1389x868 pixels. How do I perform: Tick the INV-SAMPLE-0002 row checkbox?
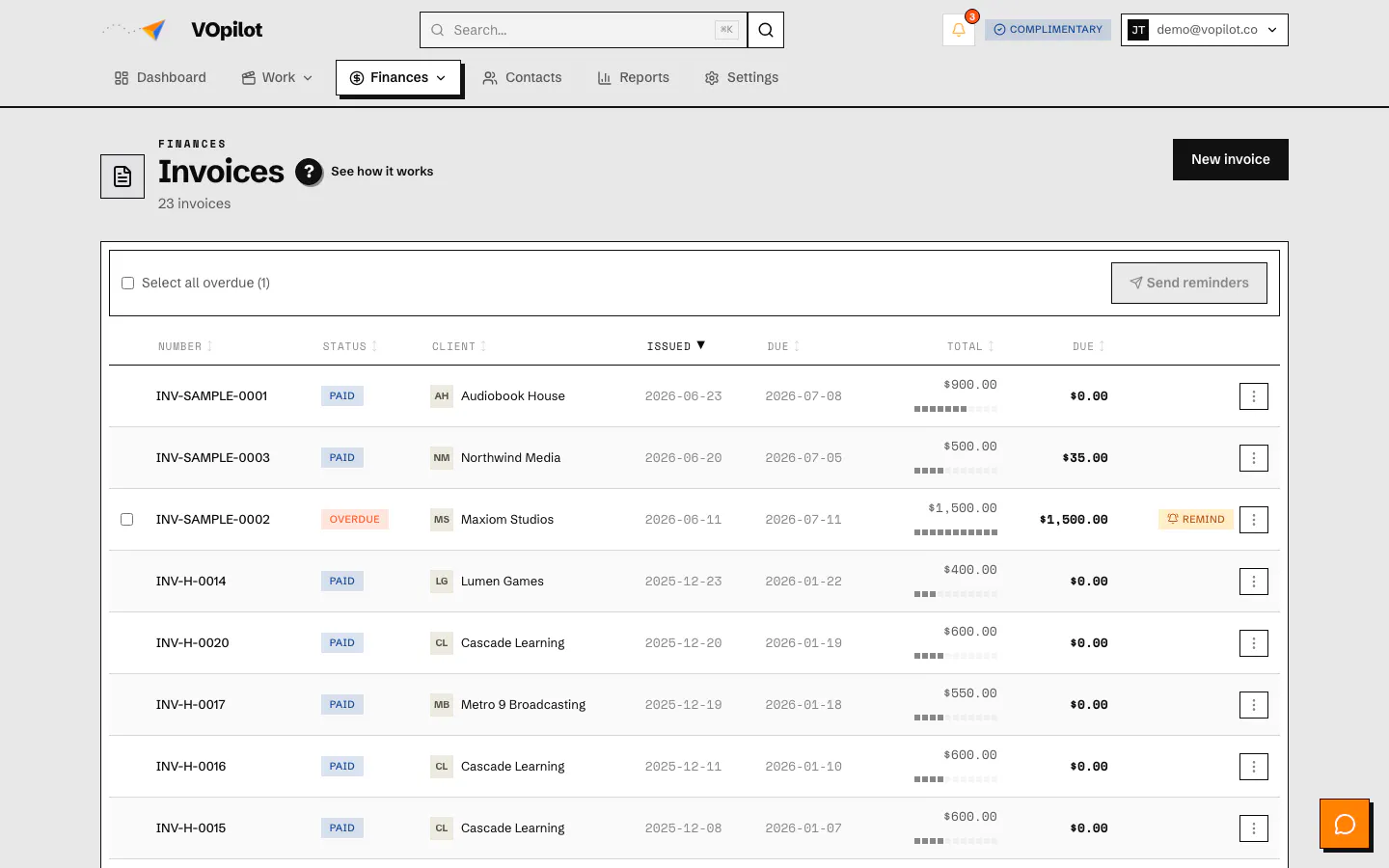(x=126, y=520)
